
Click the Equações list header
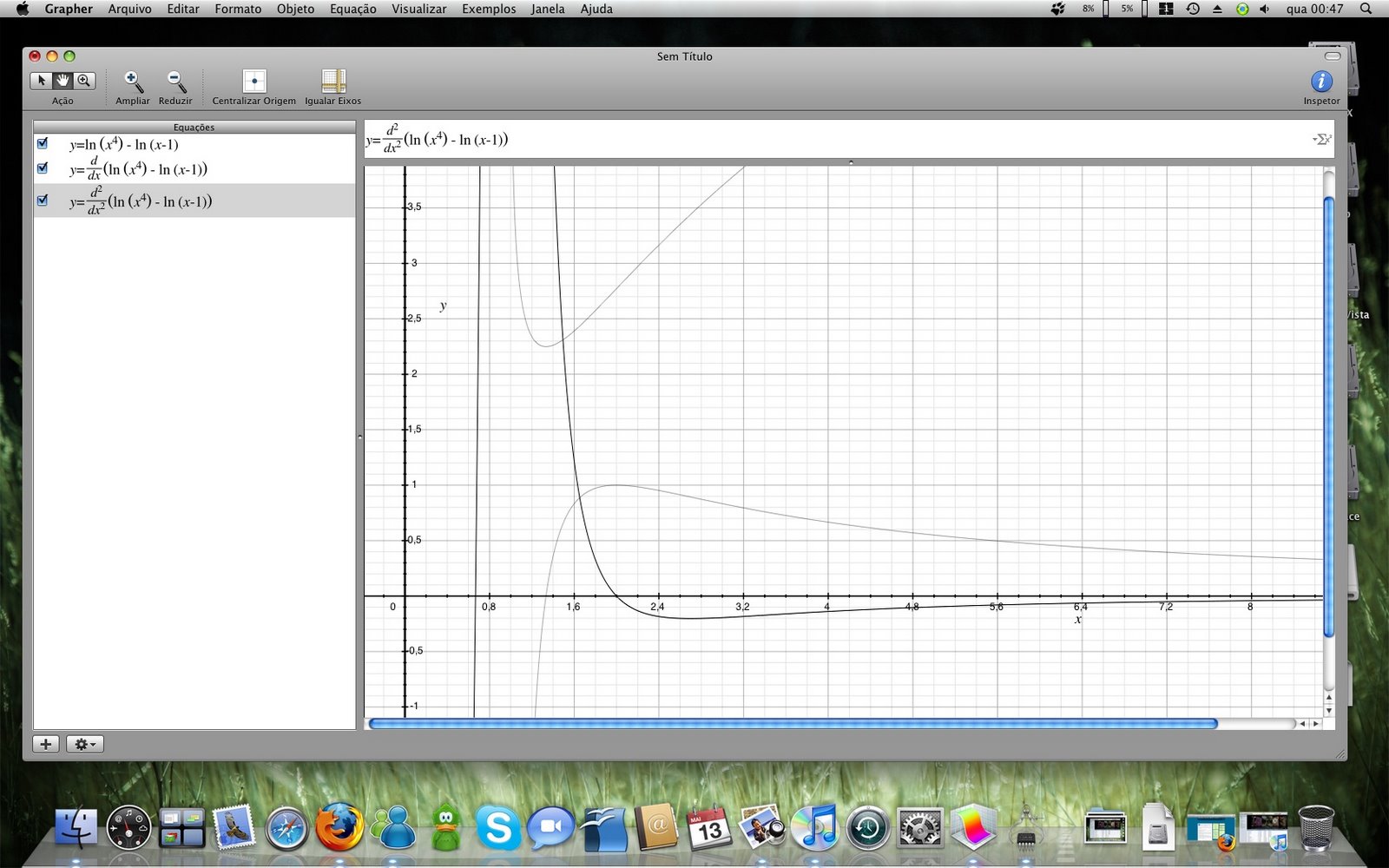coord(194,127)
